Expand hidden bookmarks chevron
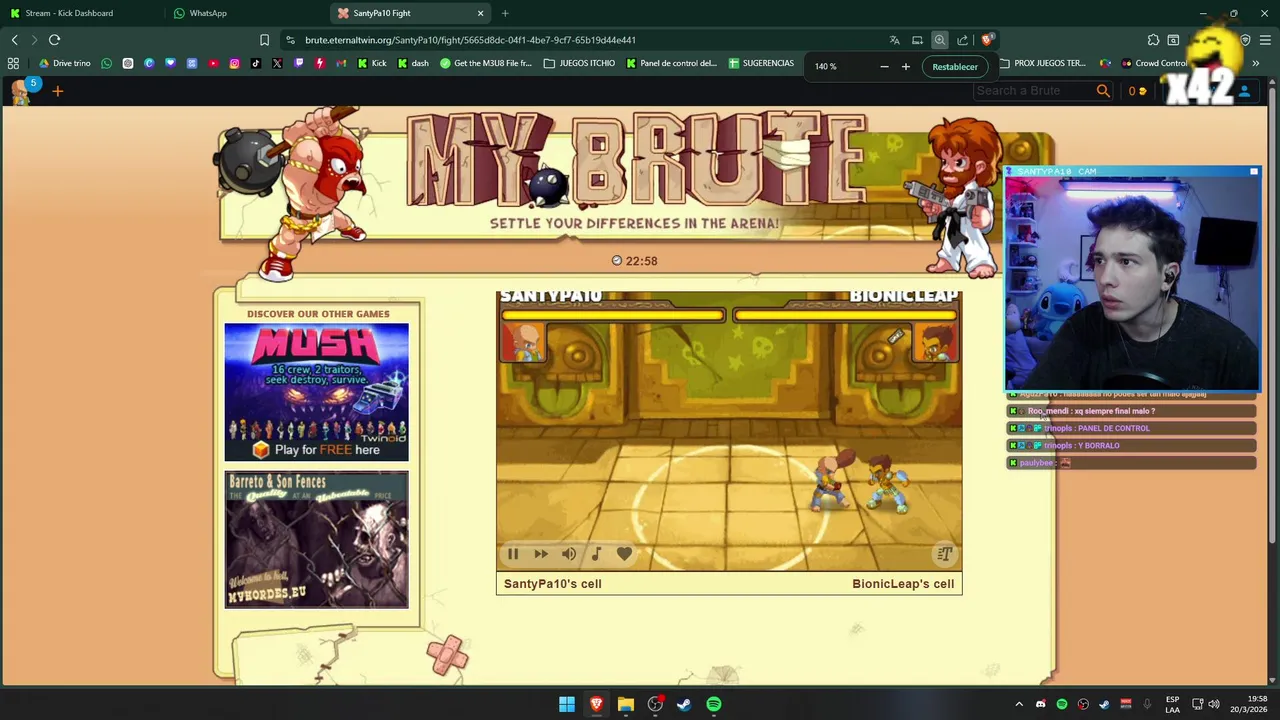The image size is (1280, 720). (1255, 63)
